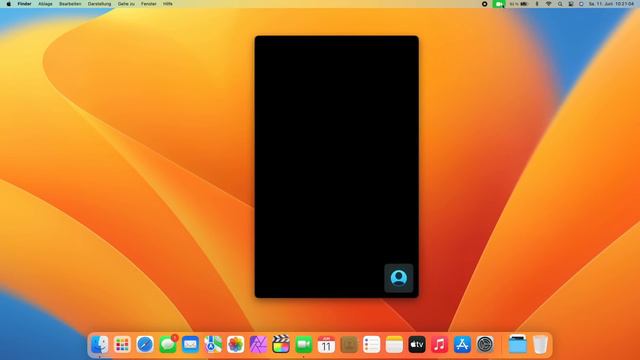
Task: Open System Settings from the Dock
Action: [485, 345]
